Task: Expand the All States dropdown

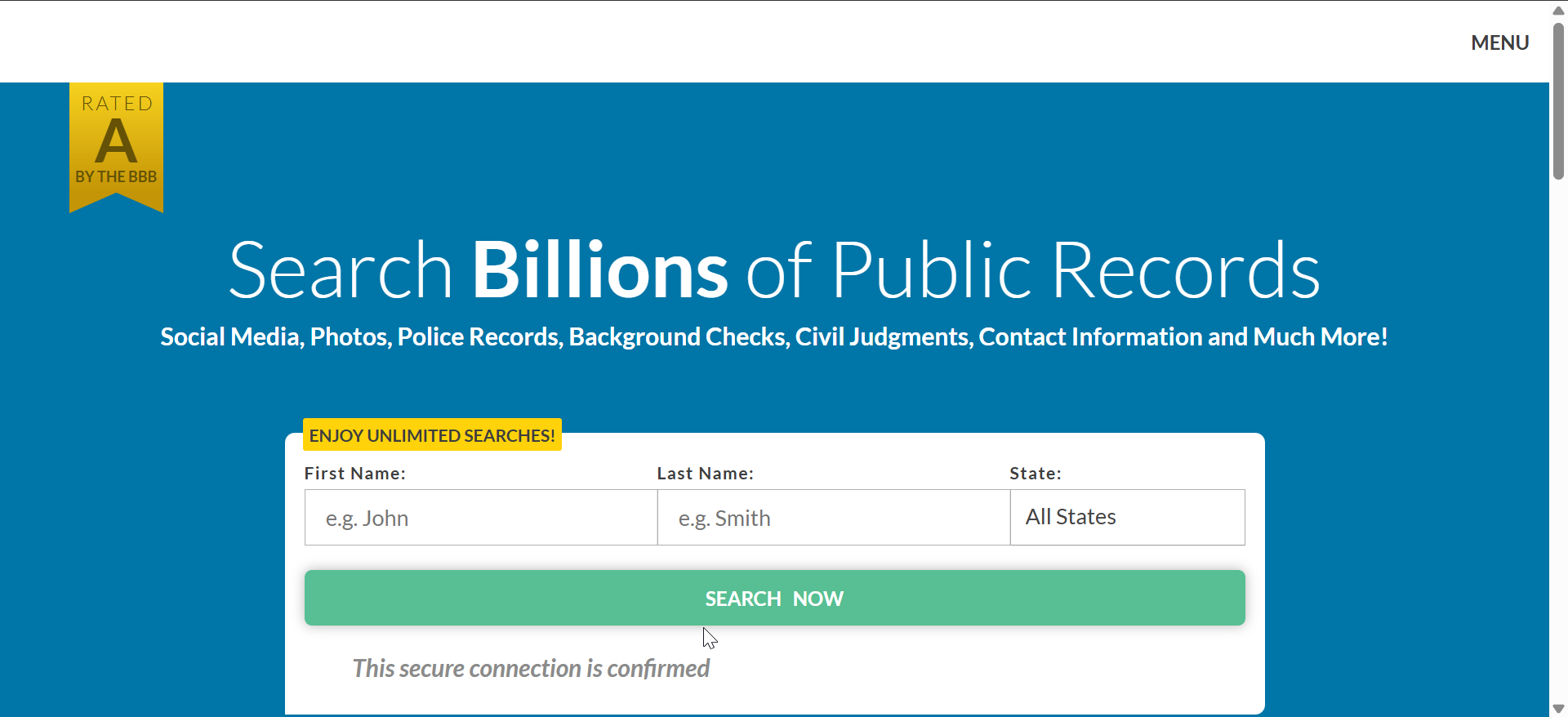Action: coord(1127,518)
